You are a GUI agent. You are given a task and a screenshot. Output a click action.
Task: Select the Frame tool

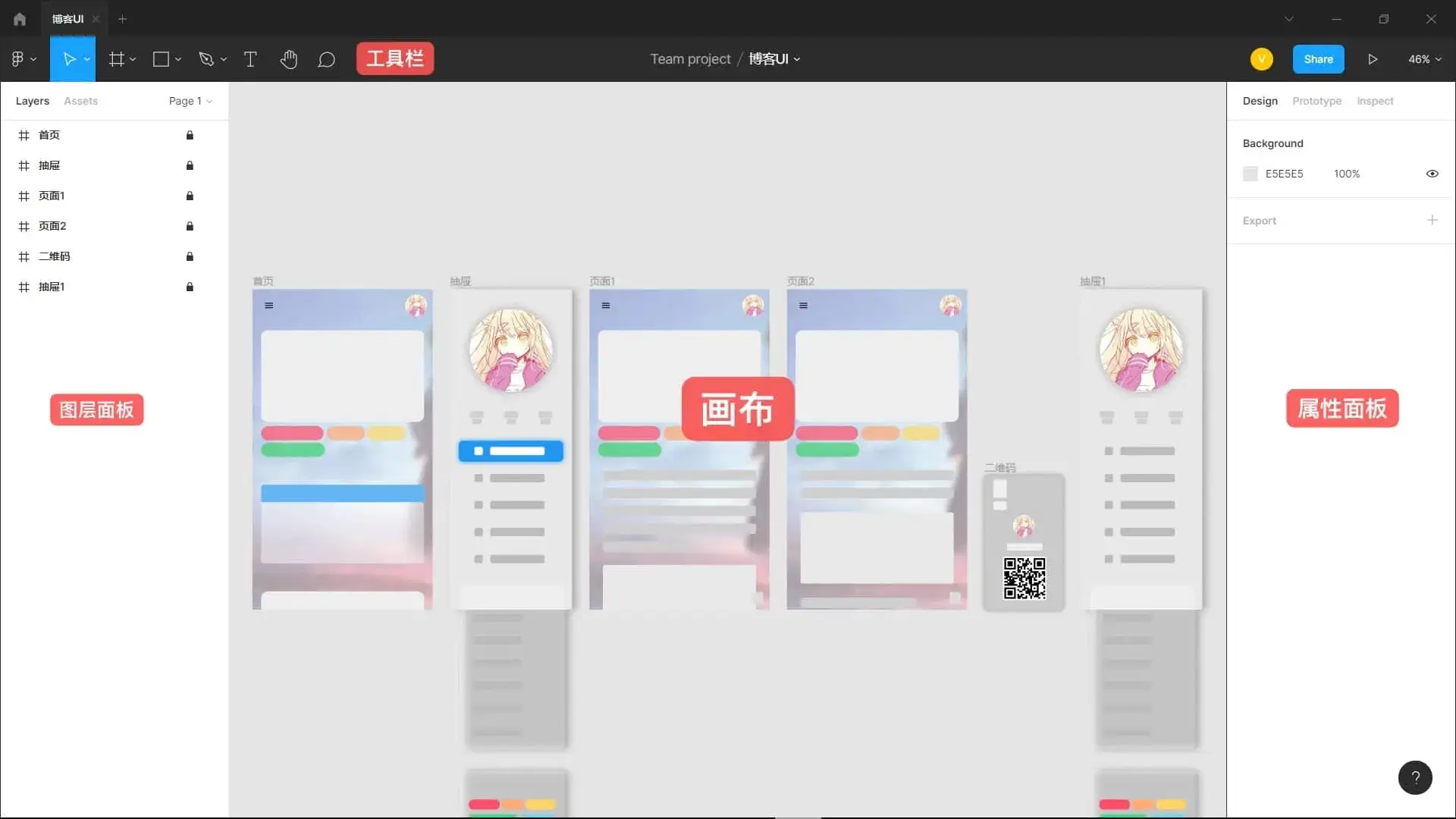coord(118,58)
